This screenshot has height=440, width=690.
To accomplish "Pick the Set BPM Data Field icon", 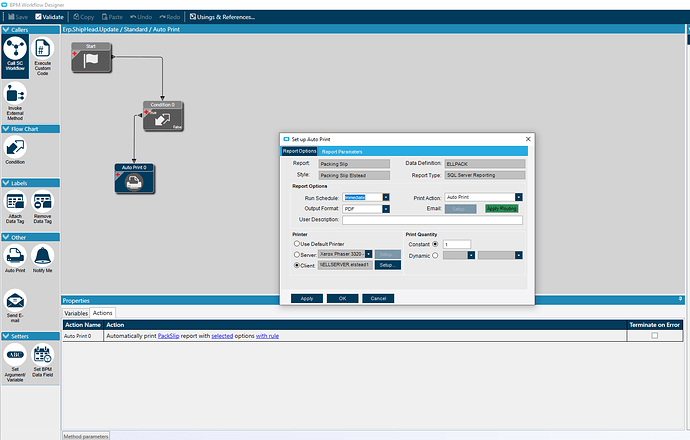I will 43,361.
